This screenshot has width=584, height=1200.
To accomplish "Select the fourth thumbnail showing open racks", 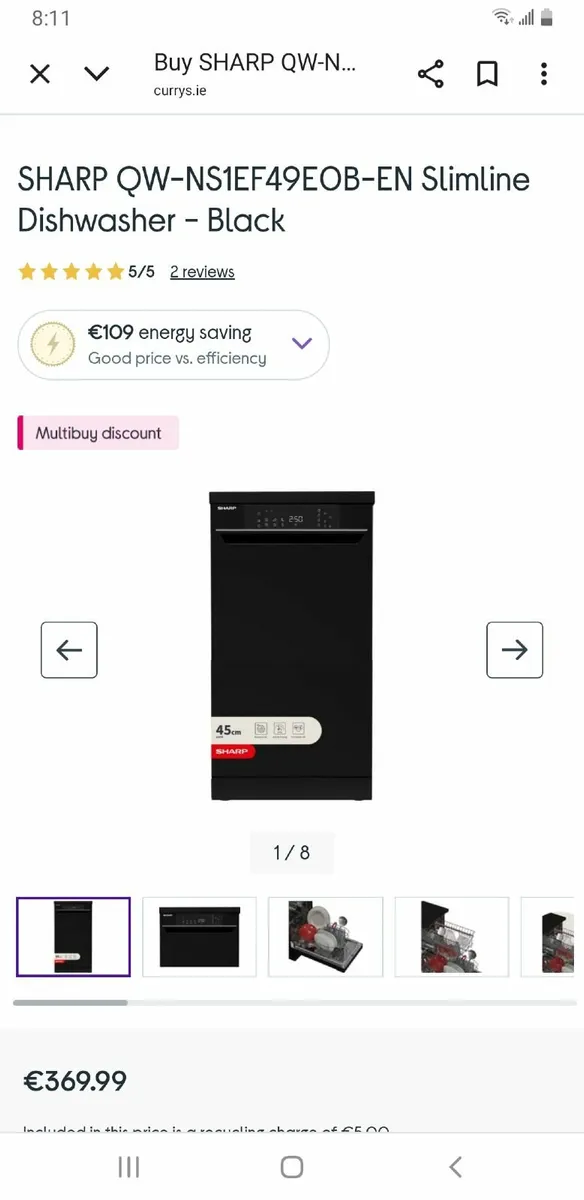I will pos(451,937).
